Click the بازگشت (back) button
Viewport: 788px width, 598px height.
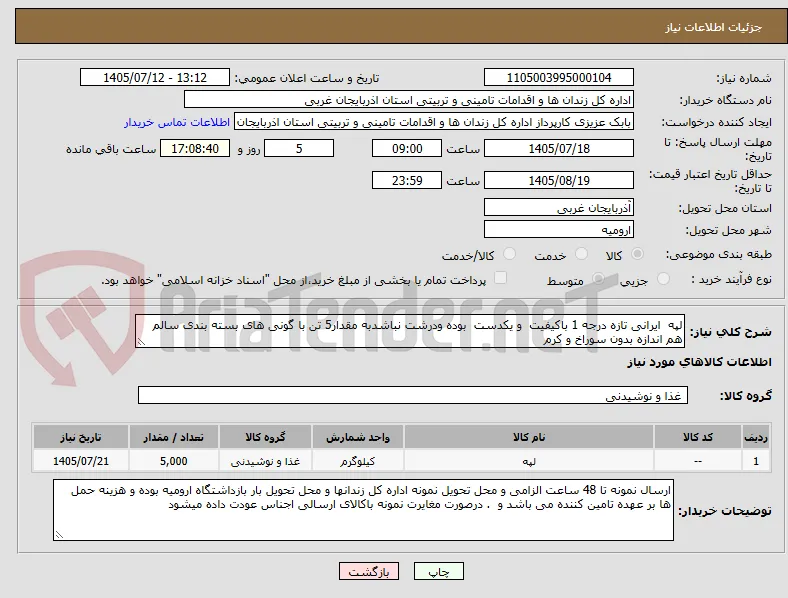[368, 571]
